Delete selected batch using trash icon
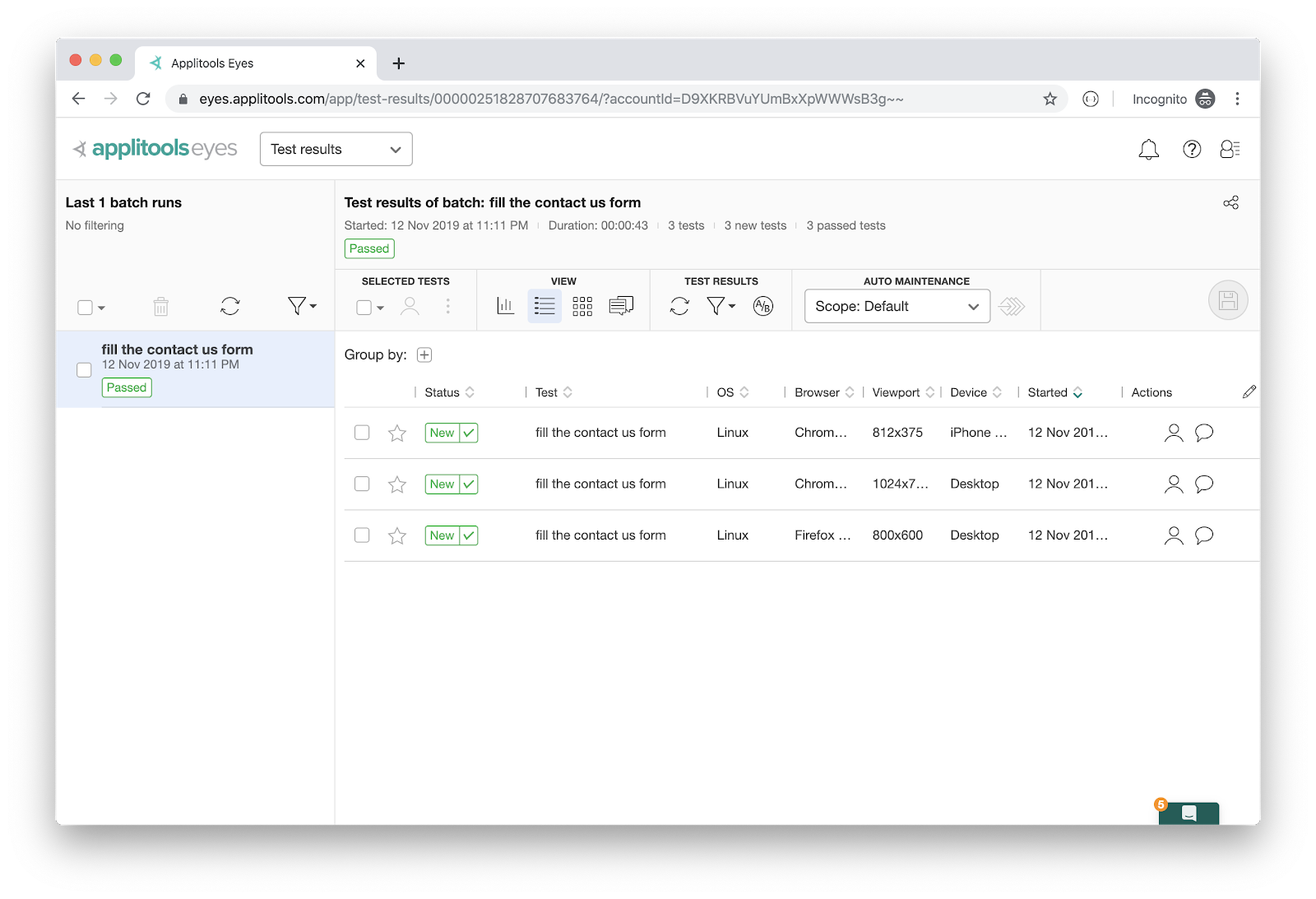The width and height of the screenshot is (1316, 899). coord(161,308)
